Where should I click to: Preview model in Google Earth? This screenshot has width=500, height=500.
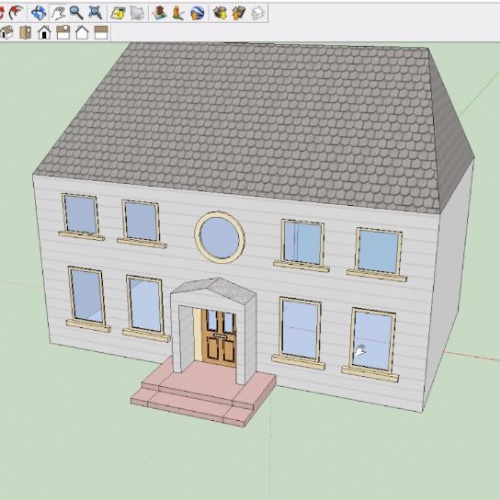click(197, 13)
